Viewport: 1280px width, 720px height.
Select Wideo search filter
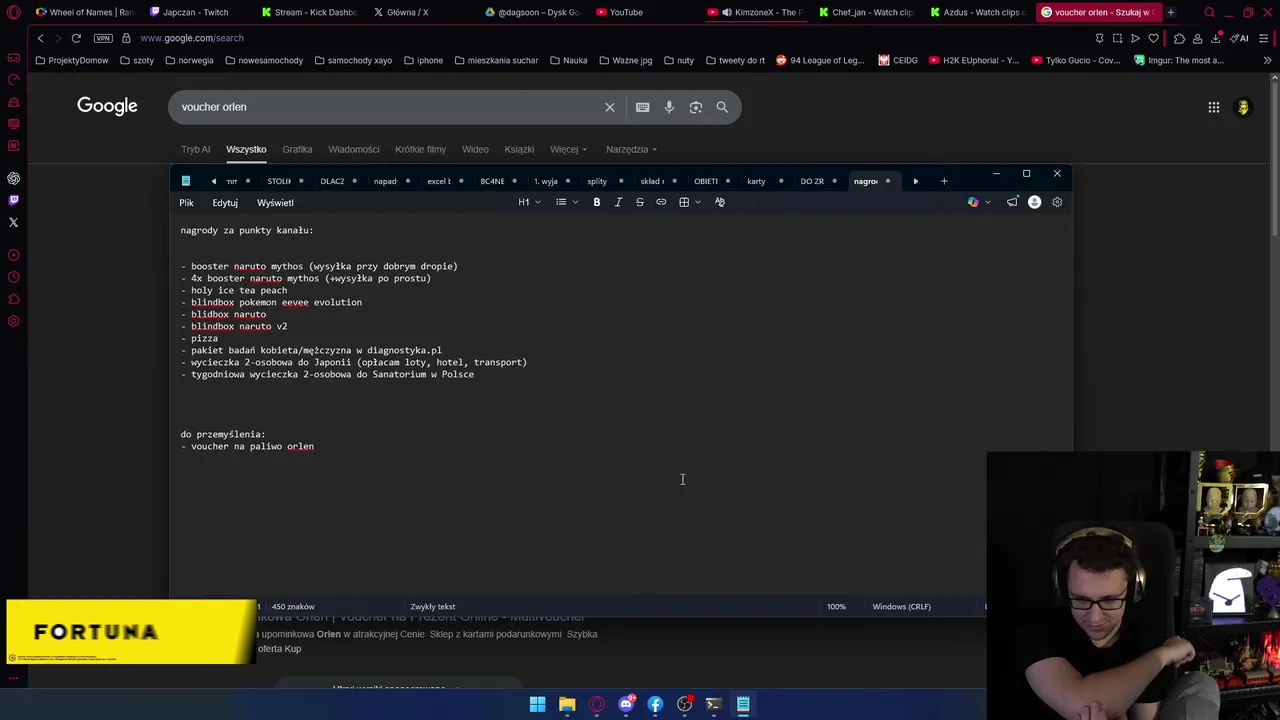(475, 149)
